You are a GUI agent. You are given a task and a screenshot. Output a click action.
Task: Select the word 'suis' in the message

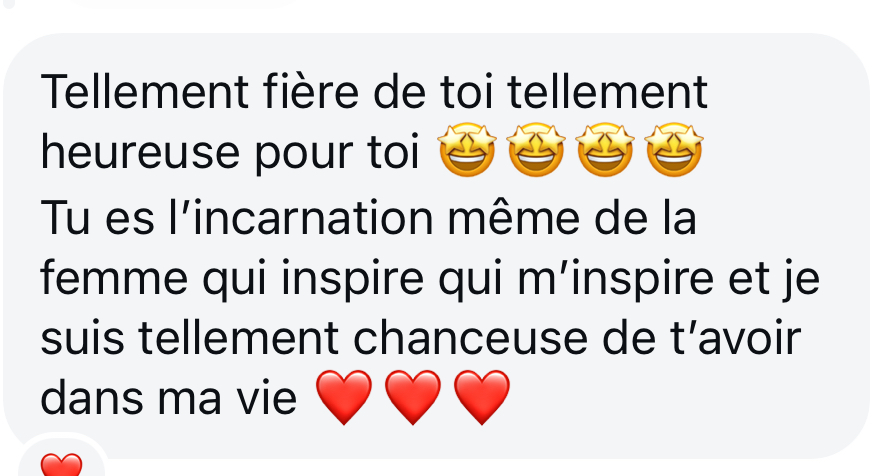click(x=82, y=339)
